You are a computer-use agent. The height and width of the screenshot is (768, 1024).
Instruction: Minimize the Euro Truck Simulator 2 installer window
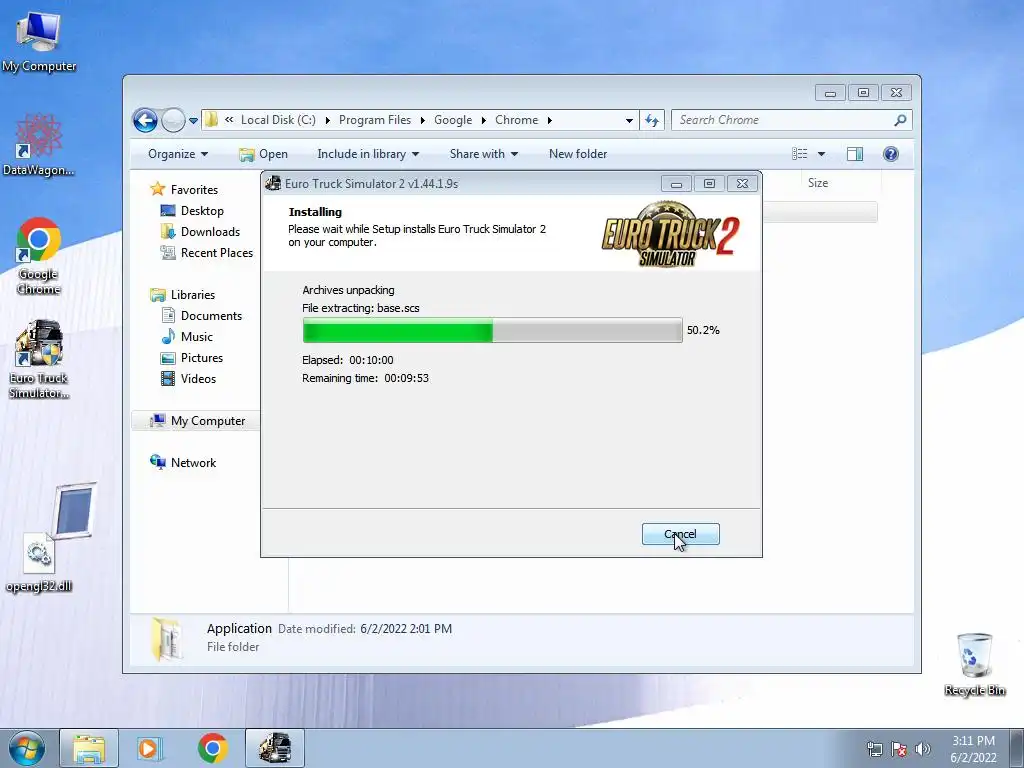pyautogui.click(x=676, y=184)
